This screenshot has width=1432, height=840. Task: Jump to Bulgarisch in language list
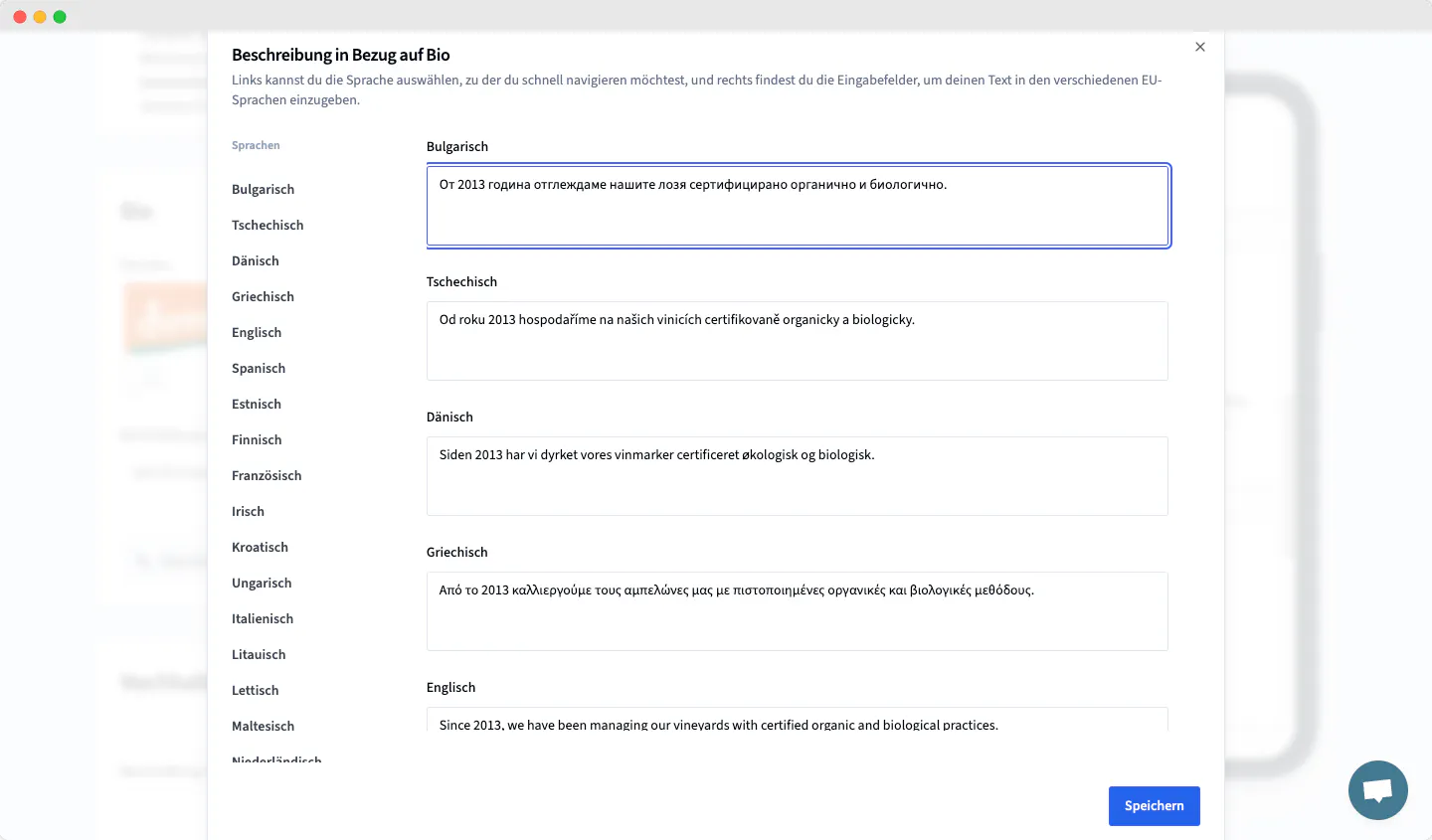pyautogui.click(x=263, y=189)
